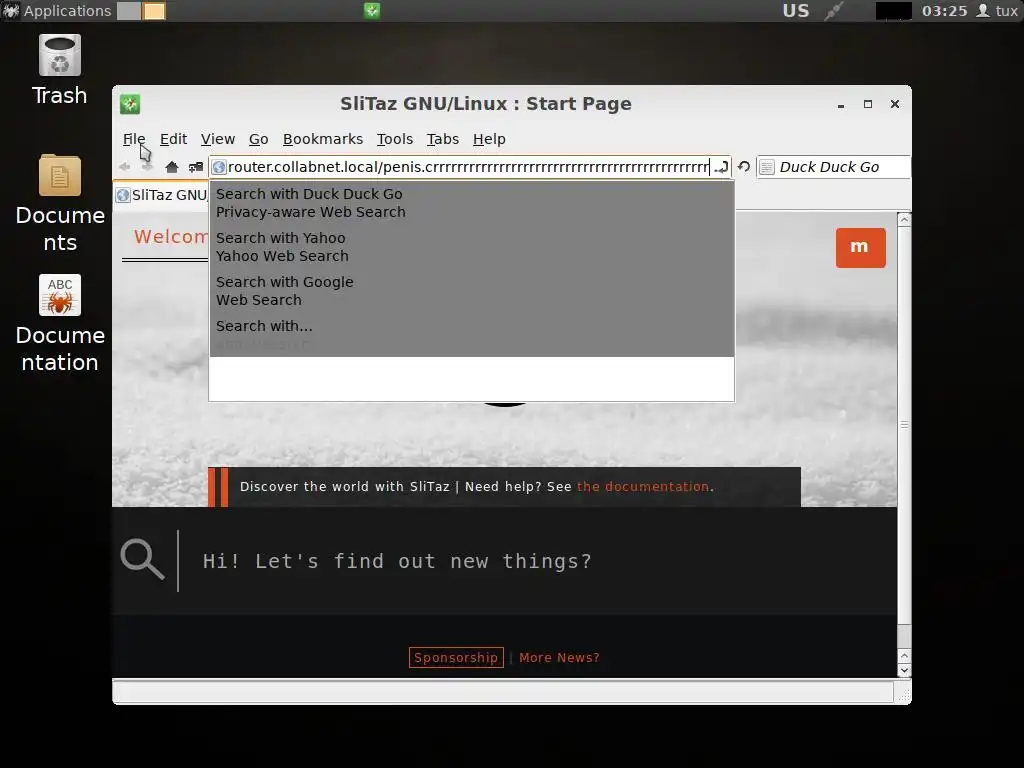This screenshot has width=1024, height=768.
Task: Open the Tools menu
Action: pyautogui.click(x=394, y=139)
